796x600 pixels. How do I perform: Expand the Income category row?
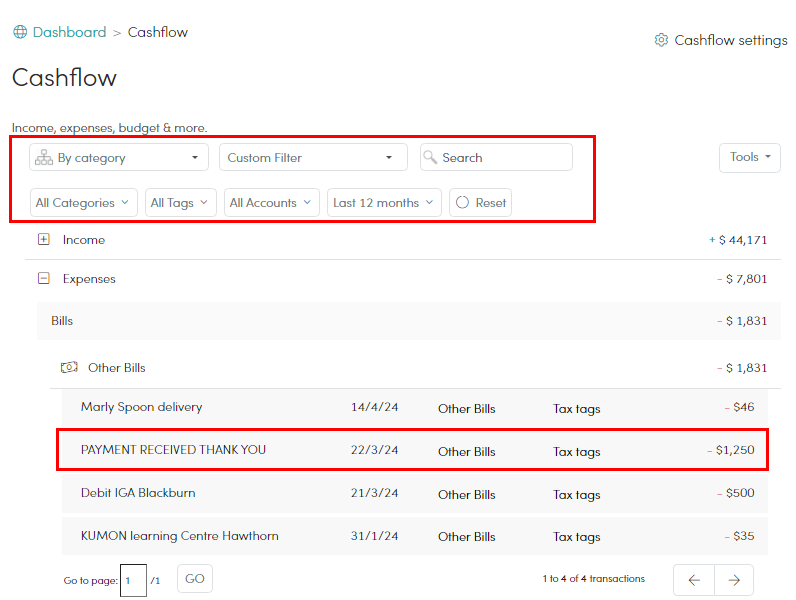[43, 240]
